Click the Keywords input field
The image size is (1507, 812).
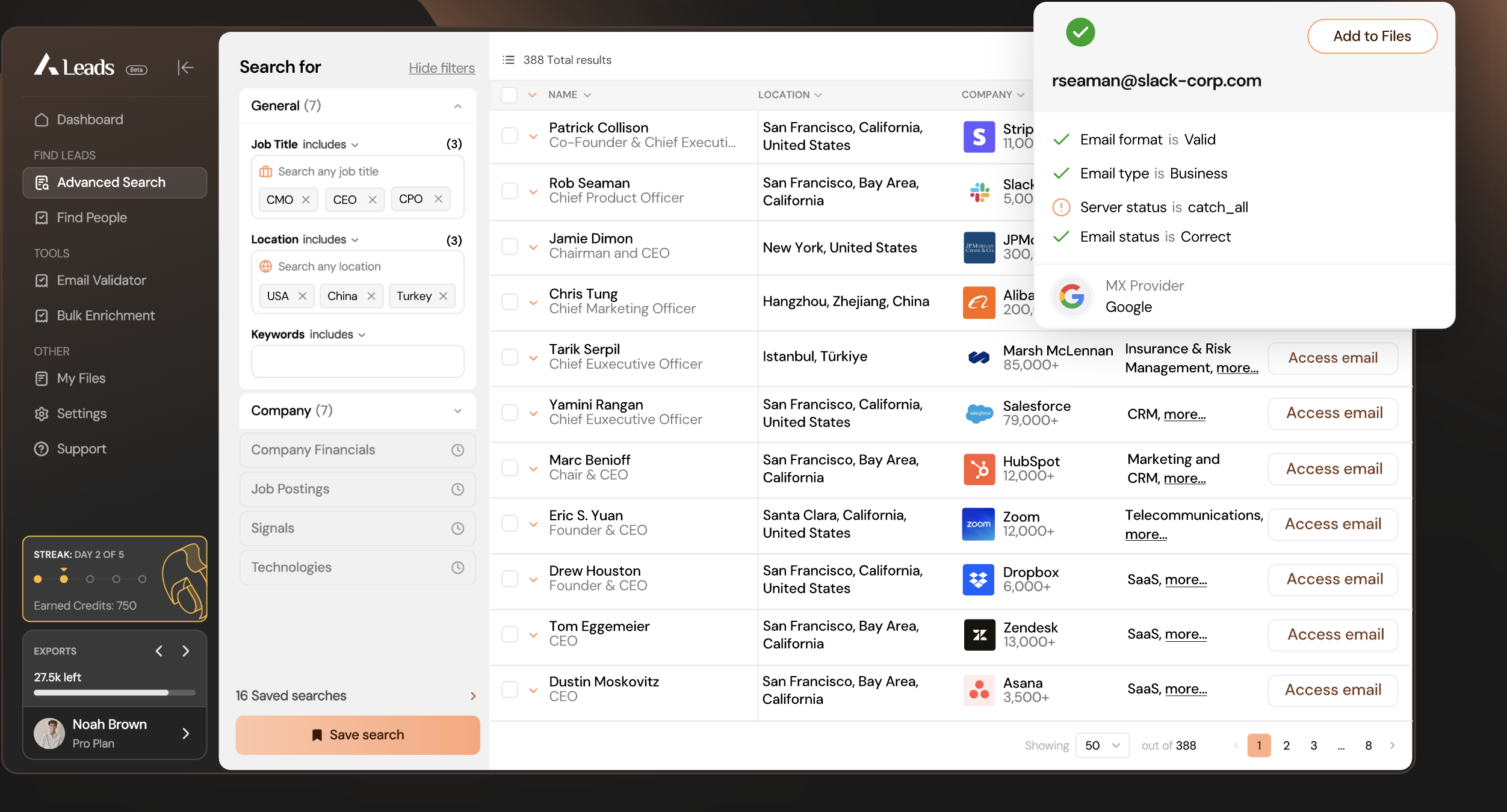coord(357,361)
